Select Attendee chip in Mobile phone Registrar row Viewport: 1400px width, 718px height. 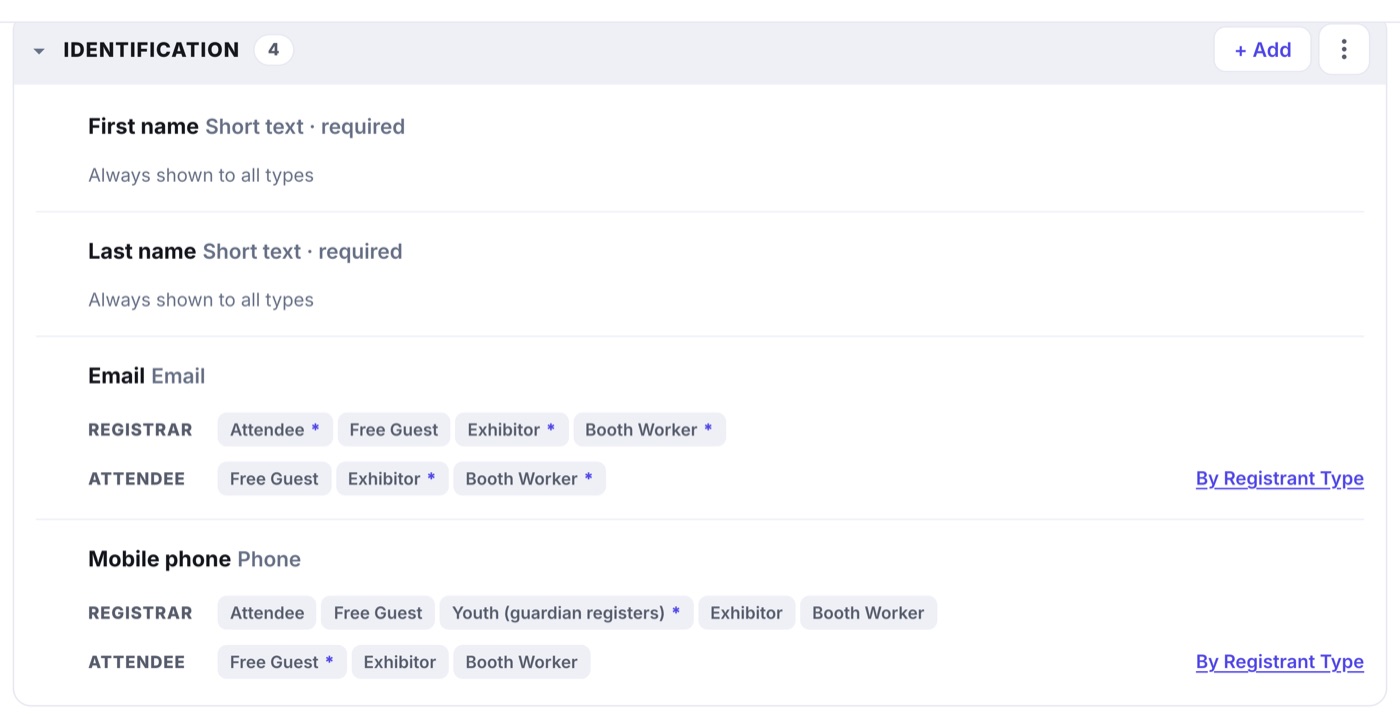(267, 613)
